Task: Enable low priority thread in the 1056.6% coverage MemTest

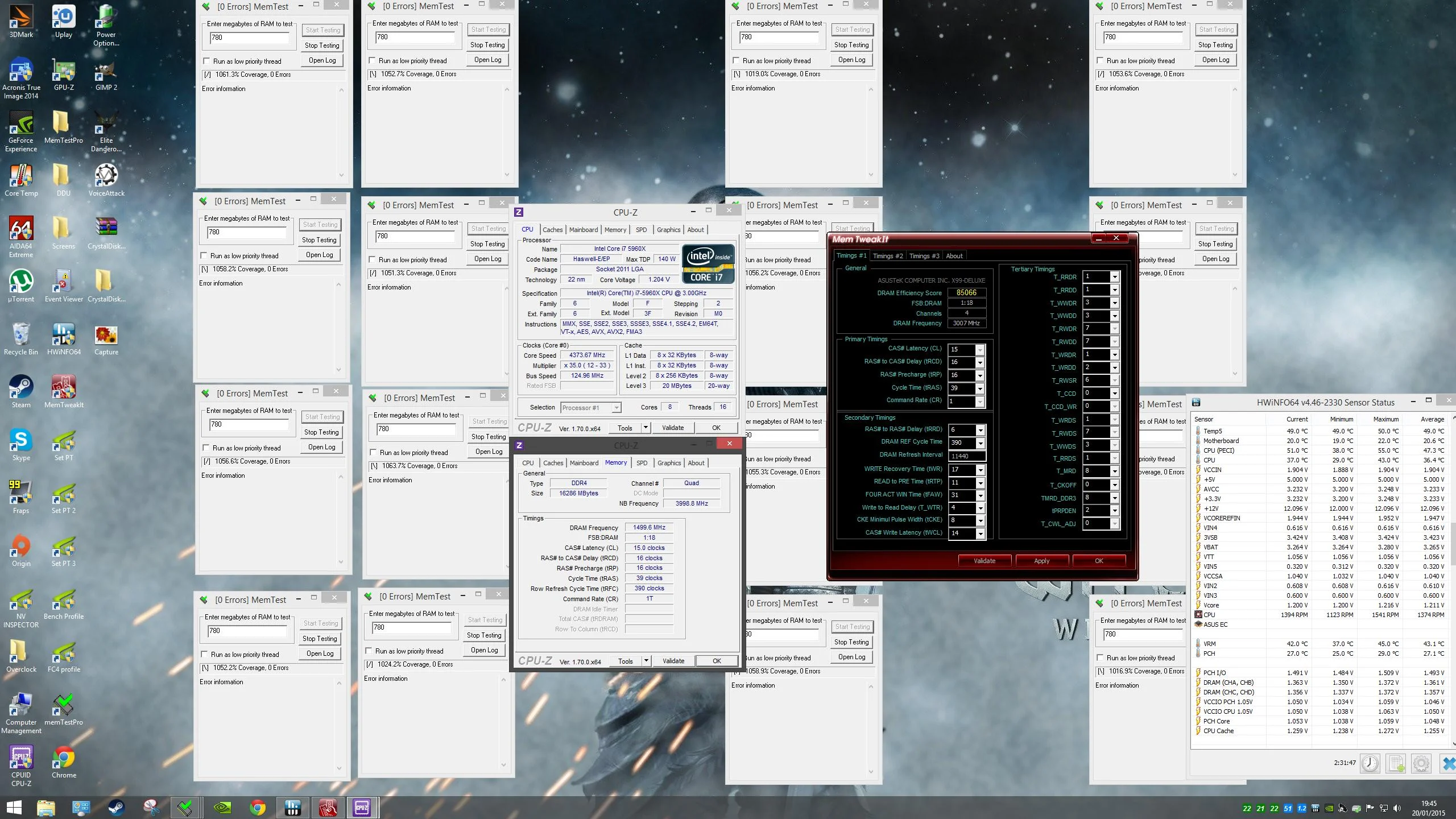Action: click(206, 448)
